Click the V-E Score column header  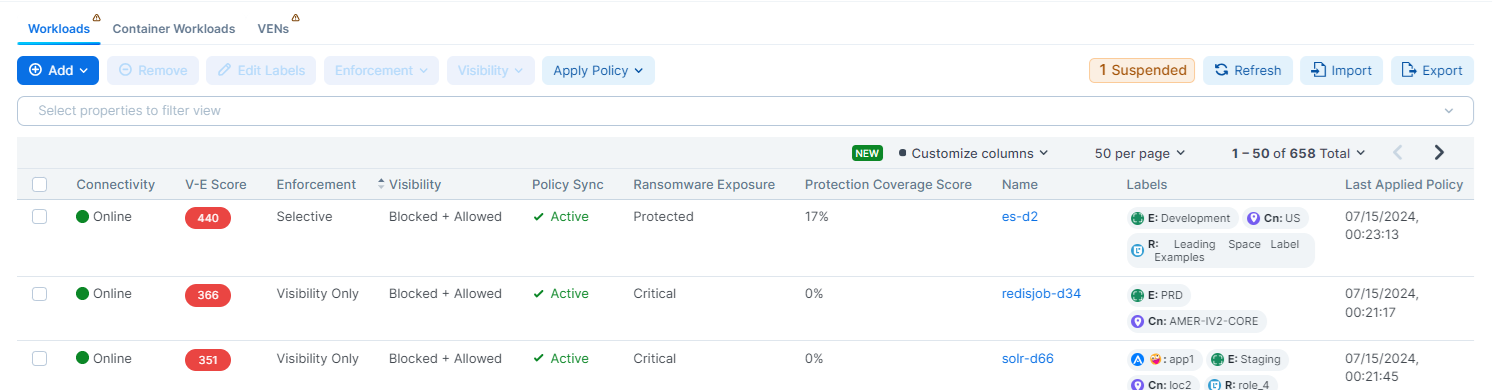click(x=216, y=184)
